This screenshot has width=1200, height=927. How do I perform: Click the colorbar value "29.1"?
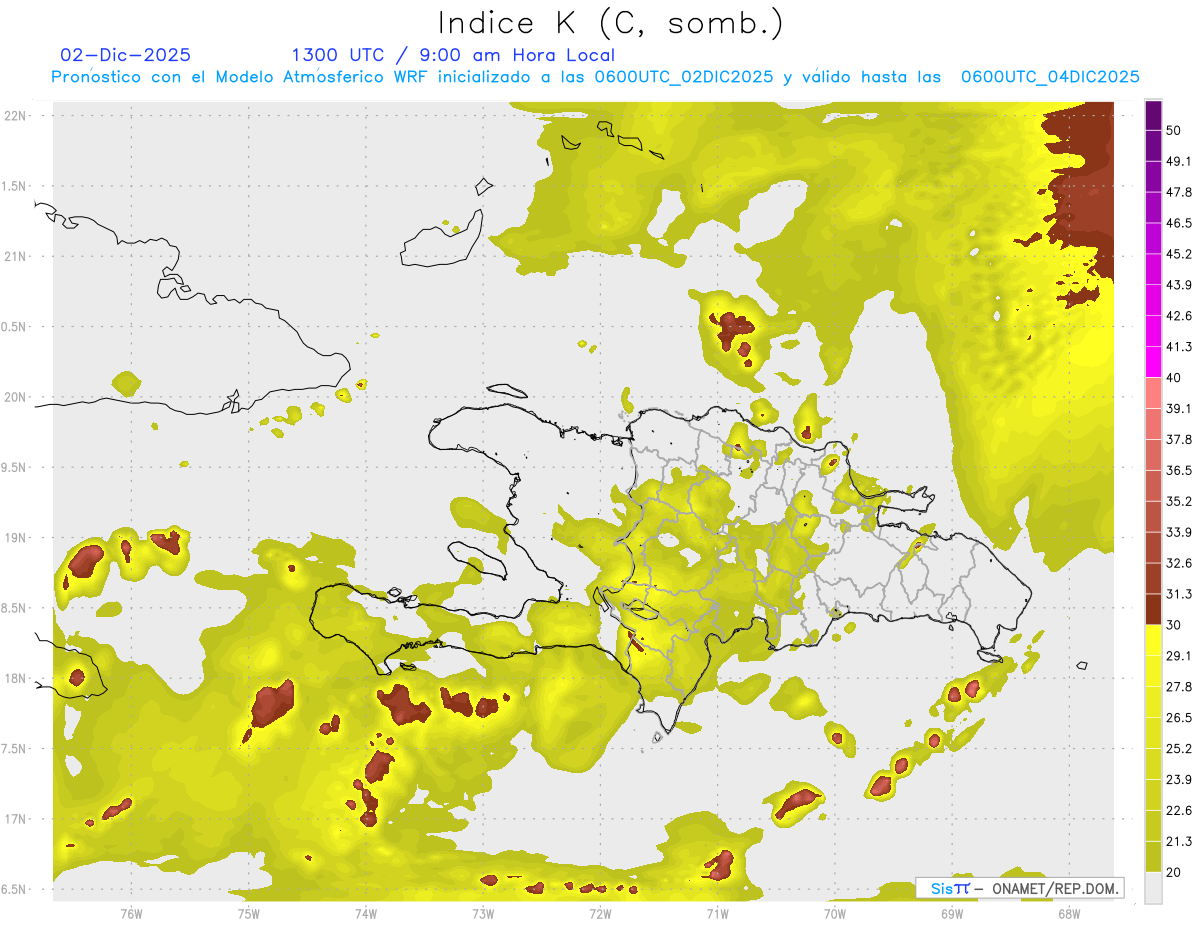click(x=1180, y=656)
